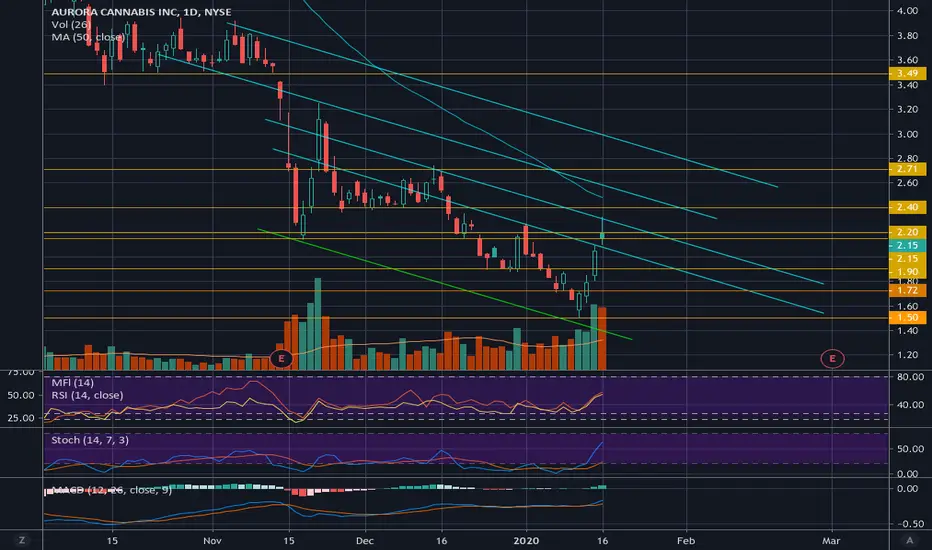This screenshot has width=932, height=550.
Task: Click the 3.49 horizontal line price label
Action: click(x=907, y=74)
